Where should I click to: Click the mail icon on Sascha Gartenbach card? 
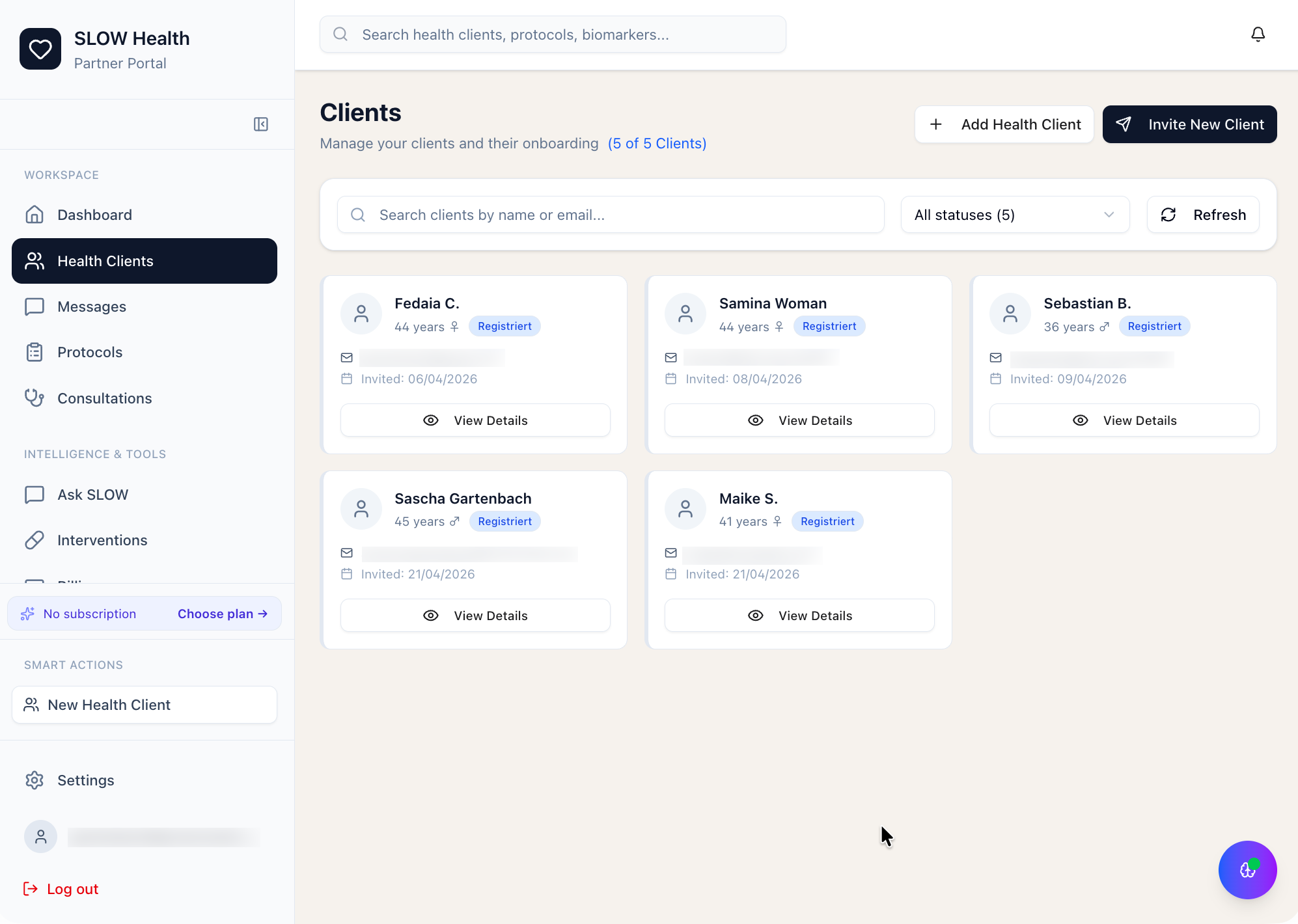pos(347,553)
